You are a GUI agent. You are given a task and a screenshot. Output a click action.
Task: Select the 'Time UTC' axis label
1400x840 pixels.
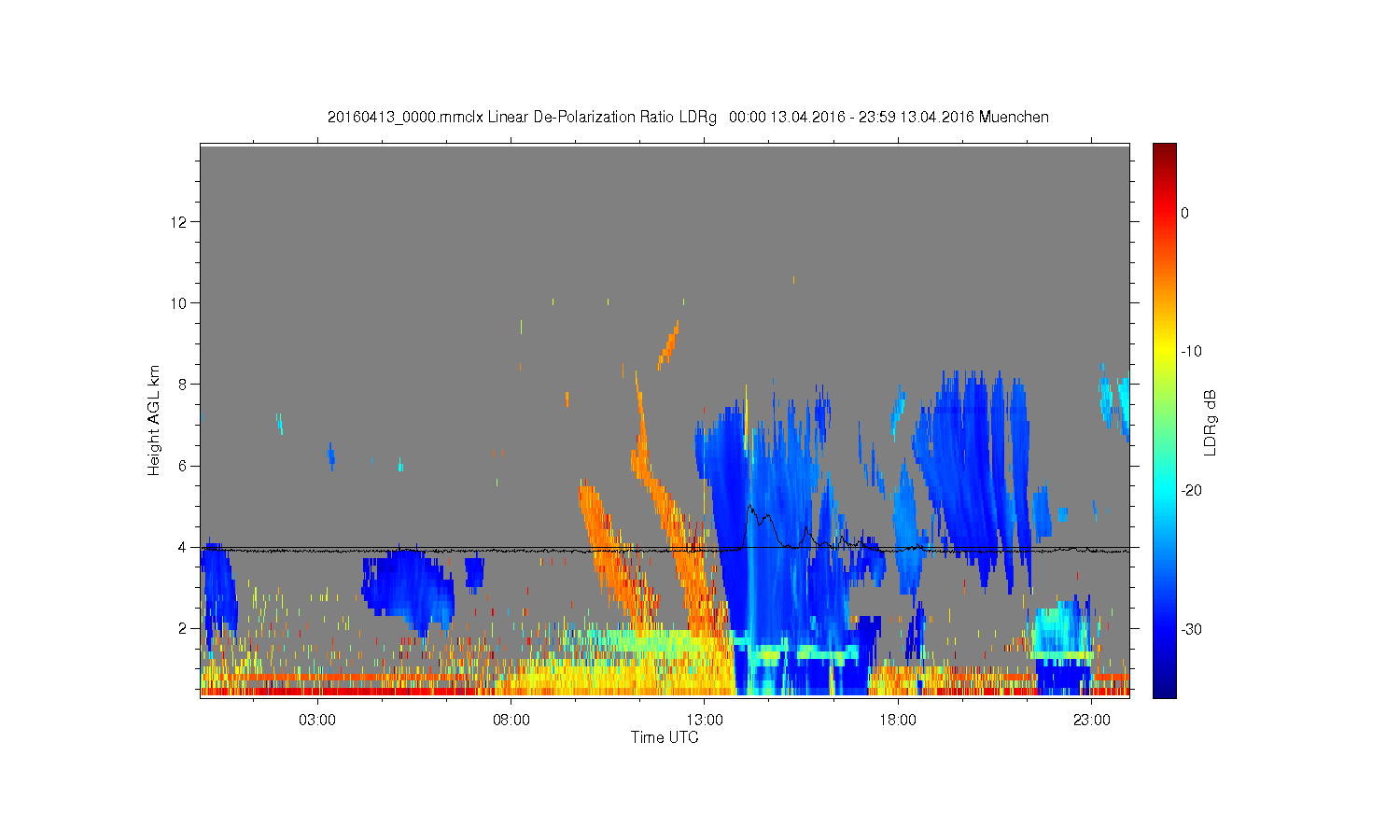(x=665, y=737)
